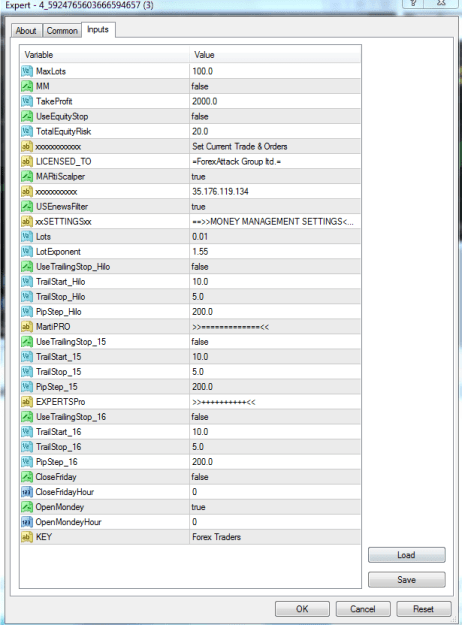The width and height of the screenshot is (462, 625).
Task: Click the PipStep_16 variable icon
Action: coord(27,462)
